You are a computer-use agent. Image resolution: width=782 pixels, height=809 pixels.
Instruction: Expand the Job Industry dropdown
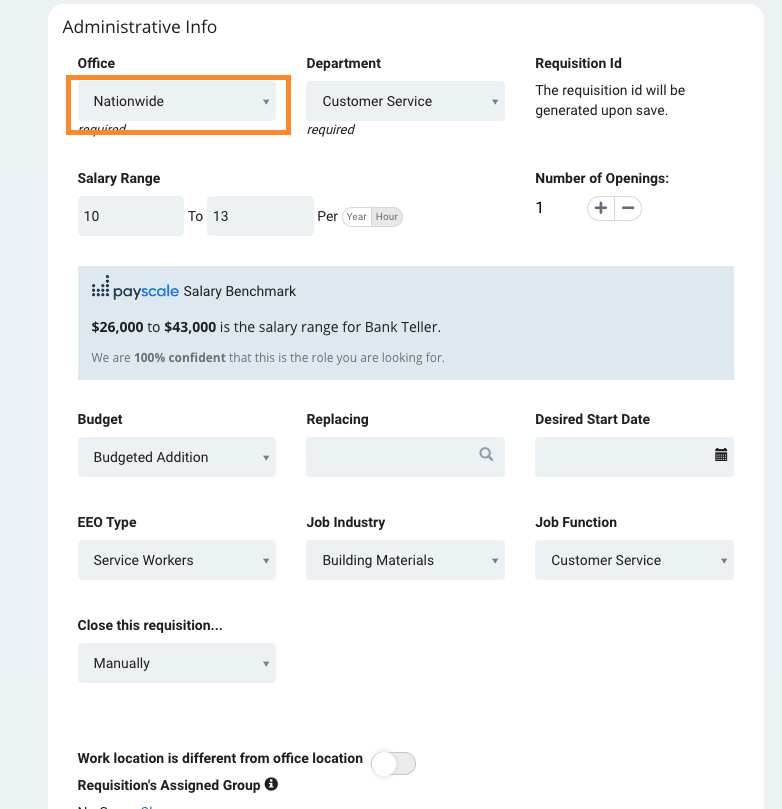405,560
